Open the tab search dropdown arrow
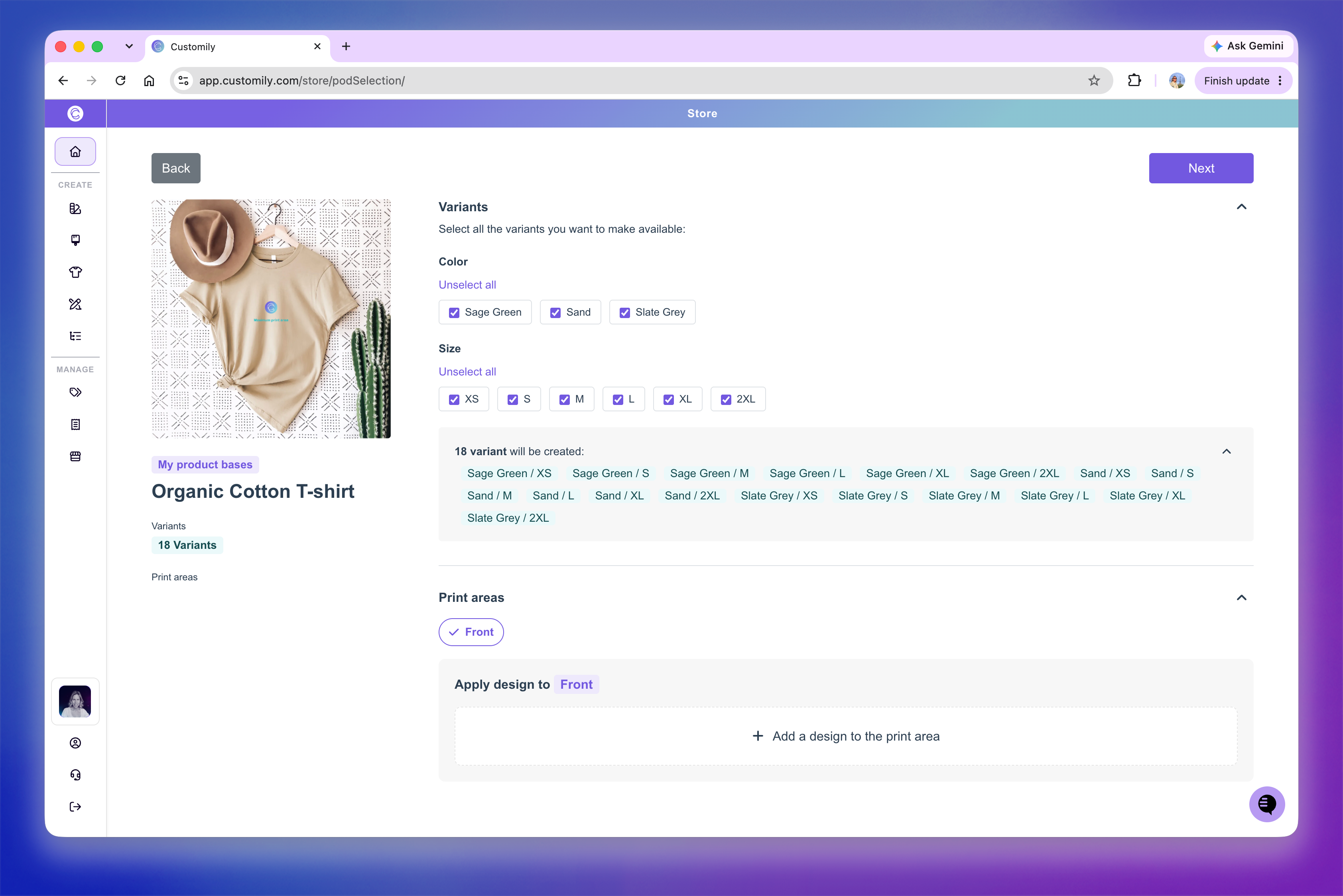The image size is (1343, 896). [x=129, y=46]
